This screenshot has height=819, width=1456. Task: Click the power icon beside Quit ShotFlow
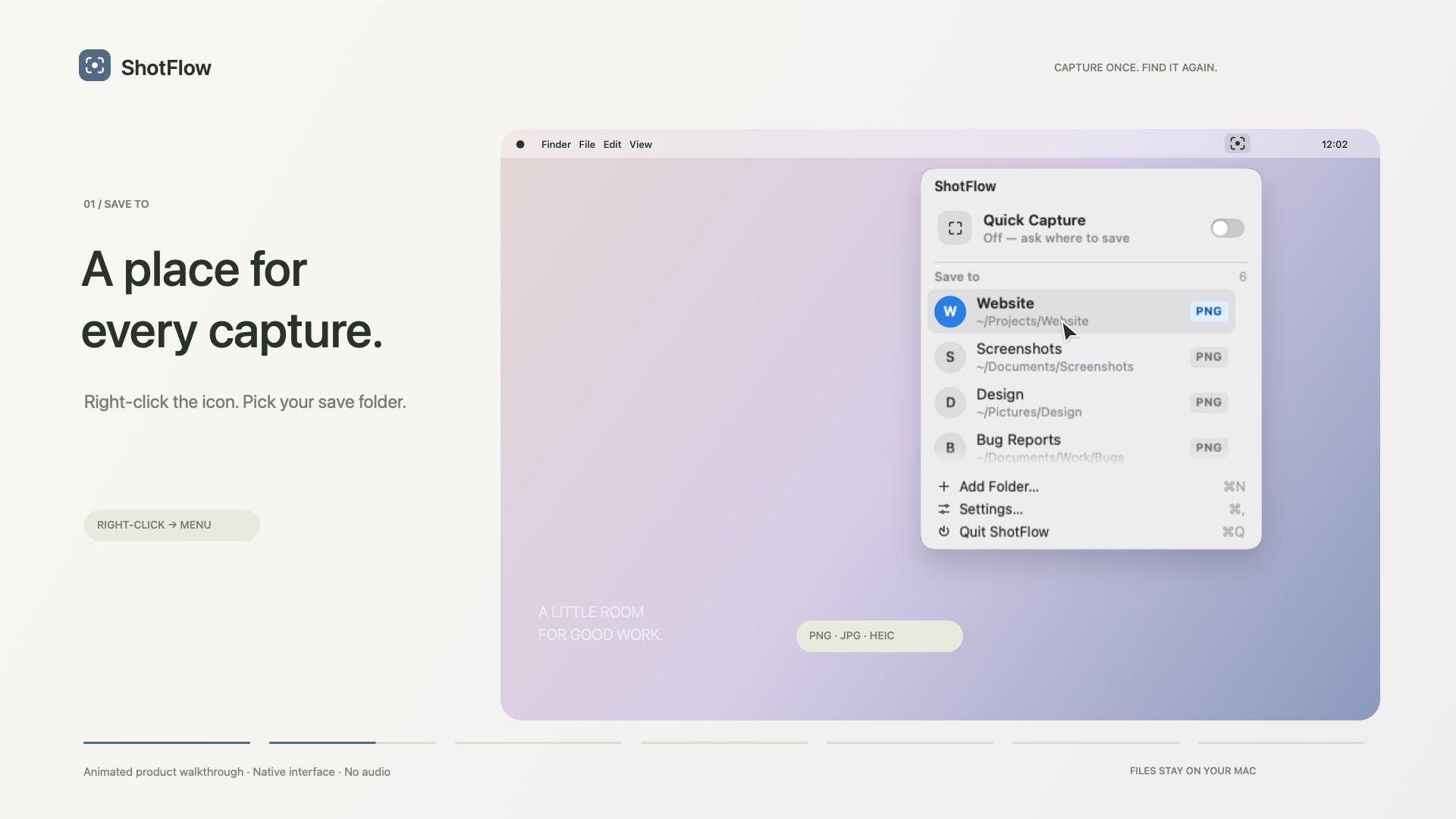(943, 532)
